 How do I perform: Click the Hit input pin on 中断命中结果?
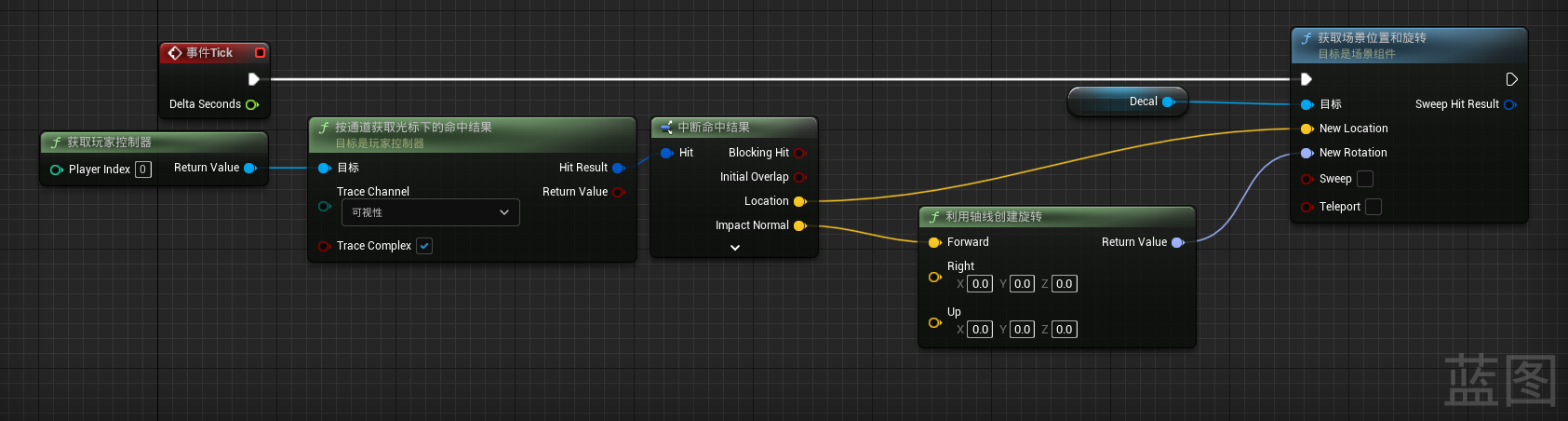666,153
